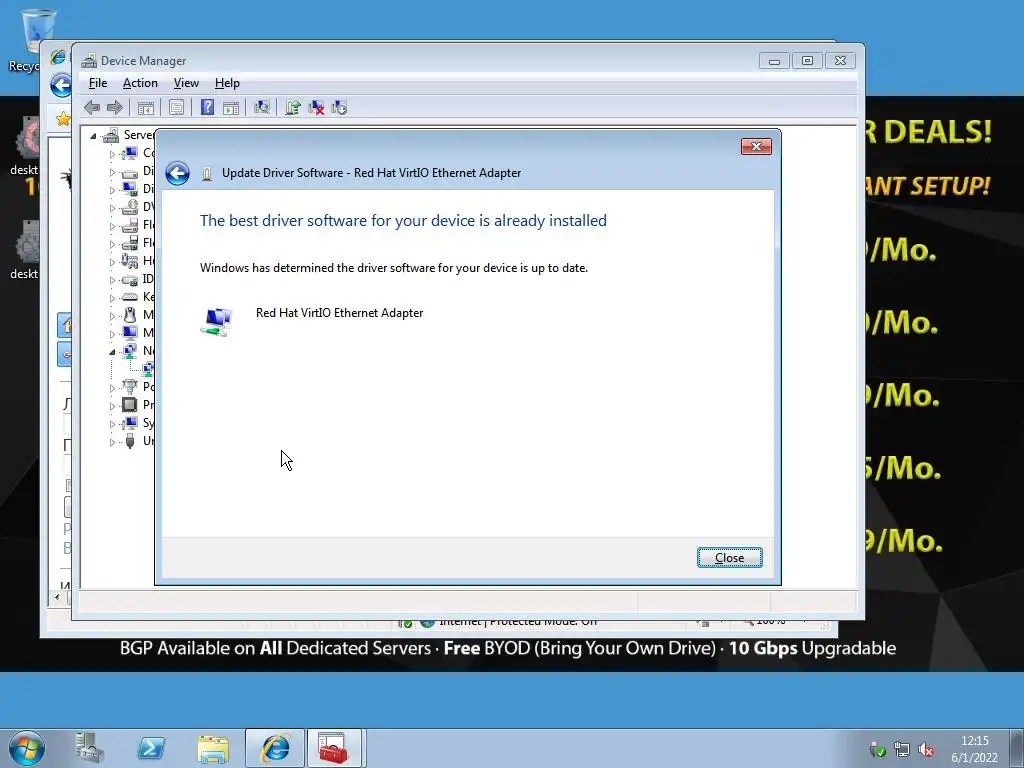This screenshot has width=1024, height=768.
Task: Open the Help menu
Action: click(x=227, y=83)
